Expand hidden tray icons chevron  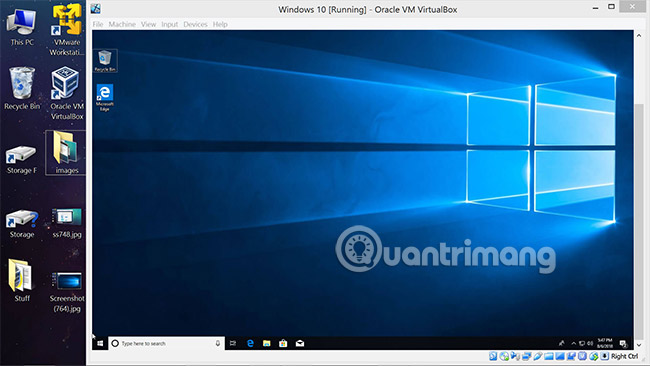[574, 343]
